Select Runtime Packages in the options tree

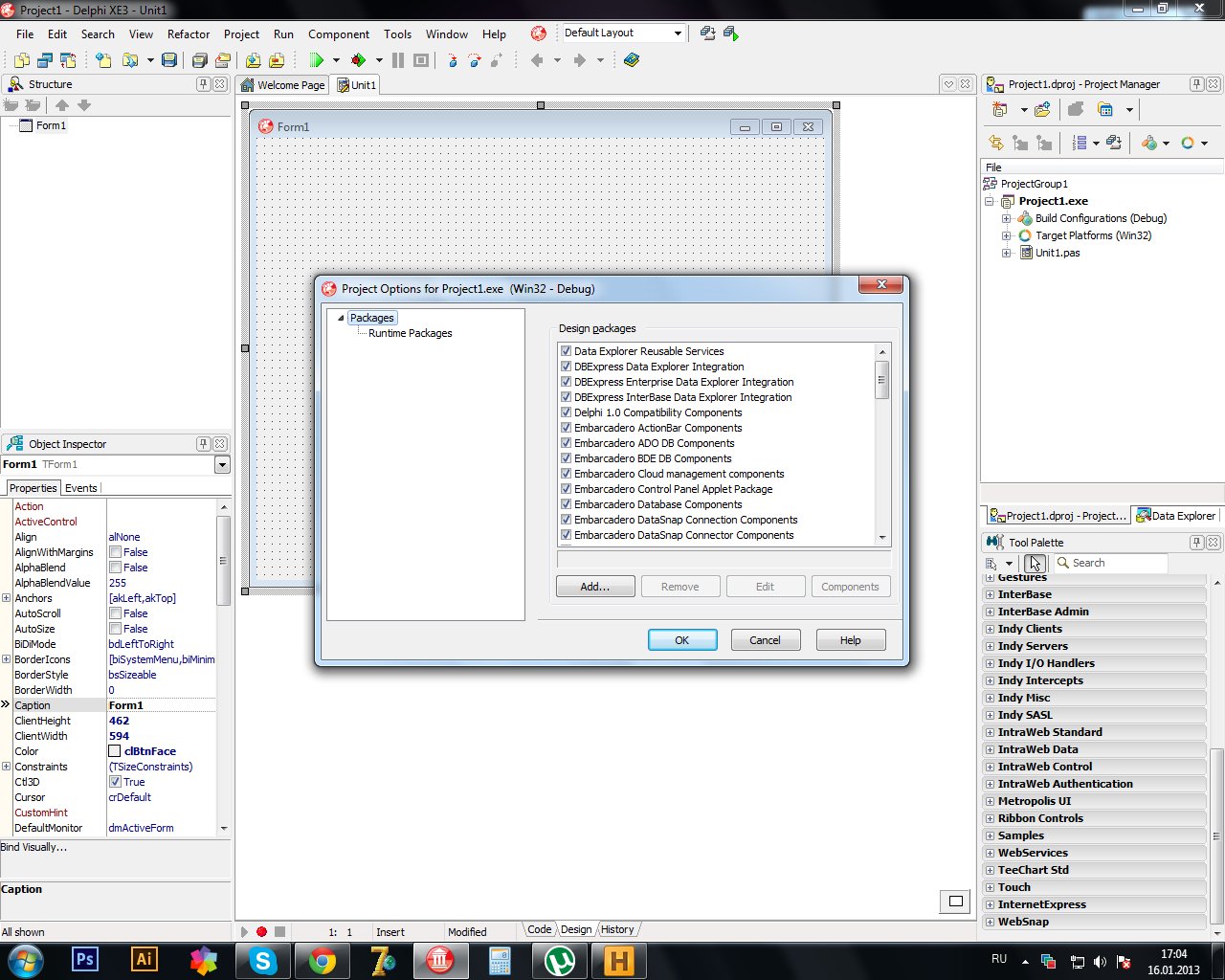[x=411, y=334]
